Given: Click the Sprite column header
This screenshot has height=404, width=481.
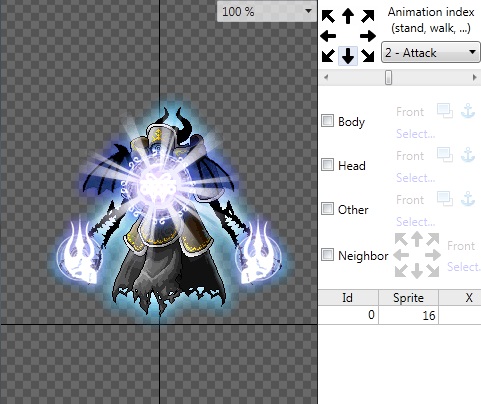Looking at the screenshot, I should pyautogui.click(x=408, y=297).
